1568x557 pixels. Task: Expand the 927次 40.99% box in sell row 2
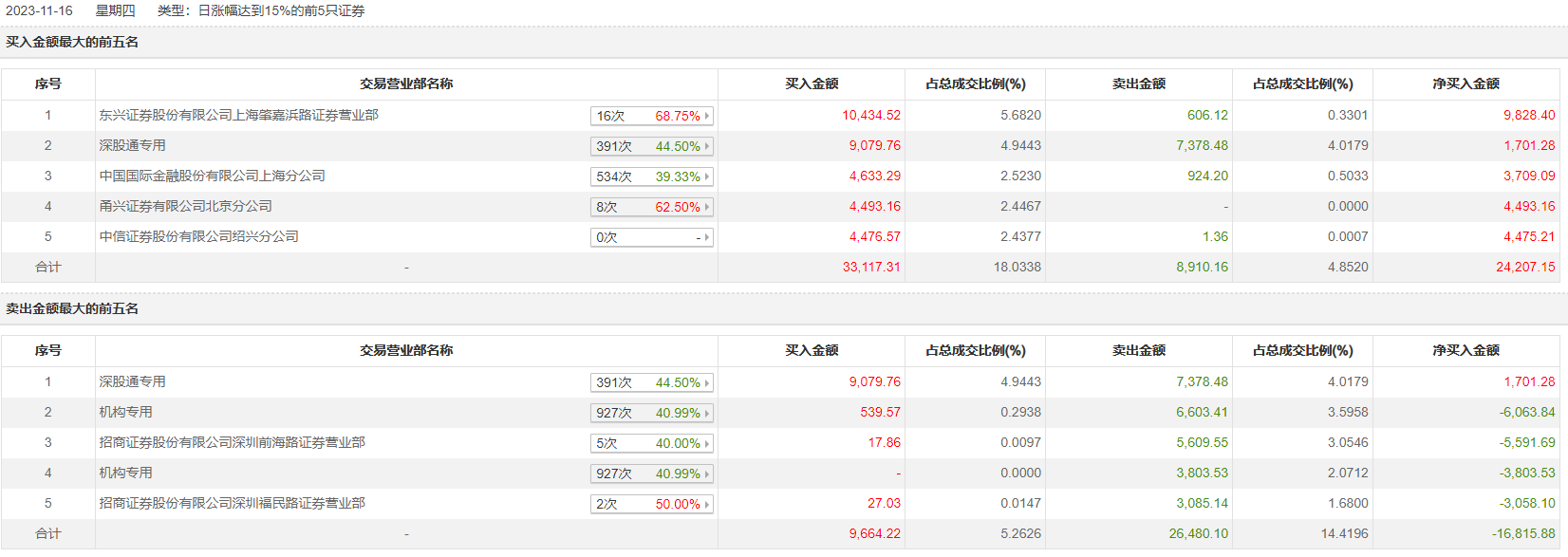pos(651,413)
